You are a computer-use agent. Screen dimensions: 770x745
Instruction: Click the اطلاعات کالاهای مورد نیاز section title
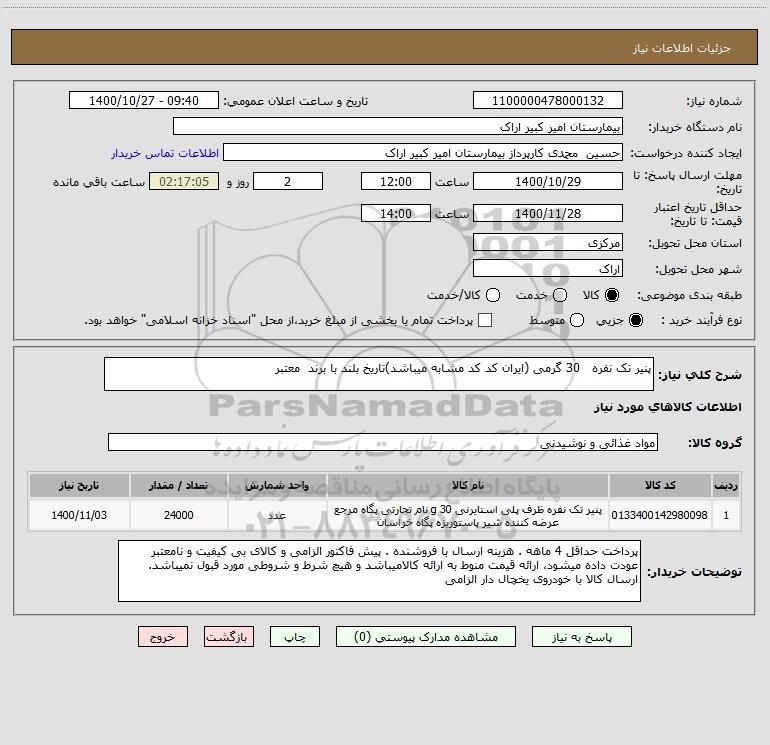[668, 407]
